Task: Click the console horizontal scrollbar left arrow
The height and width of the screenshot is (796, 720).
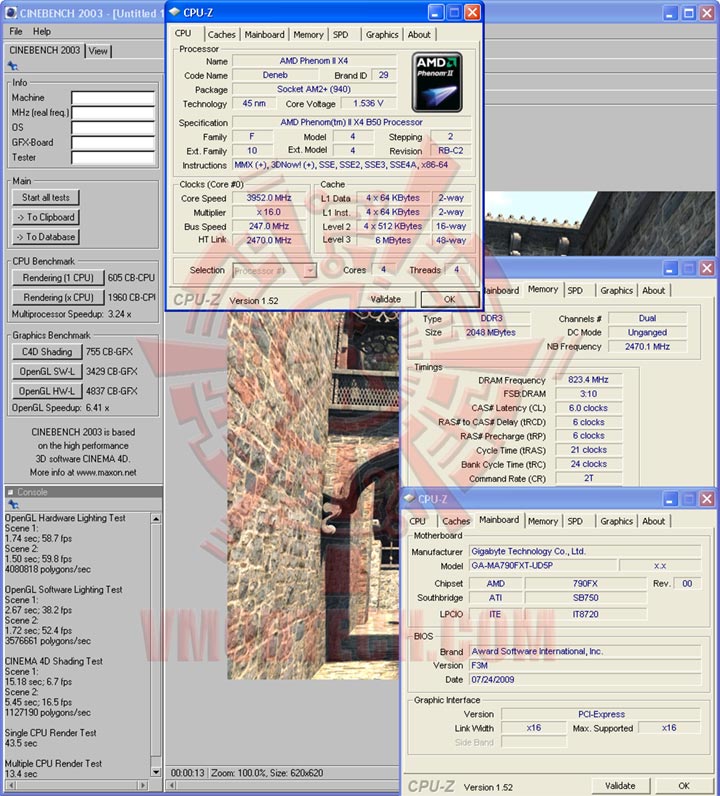Action: pyautogui.click(x=10, y=785)
